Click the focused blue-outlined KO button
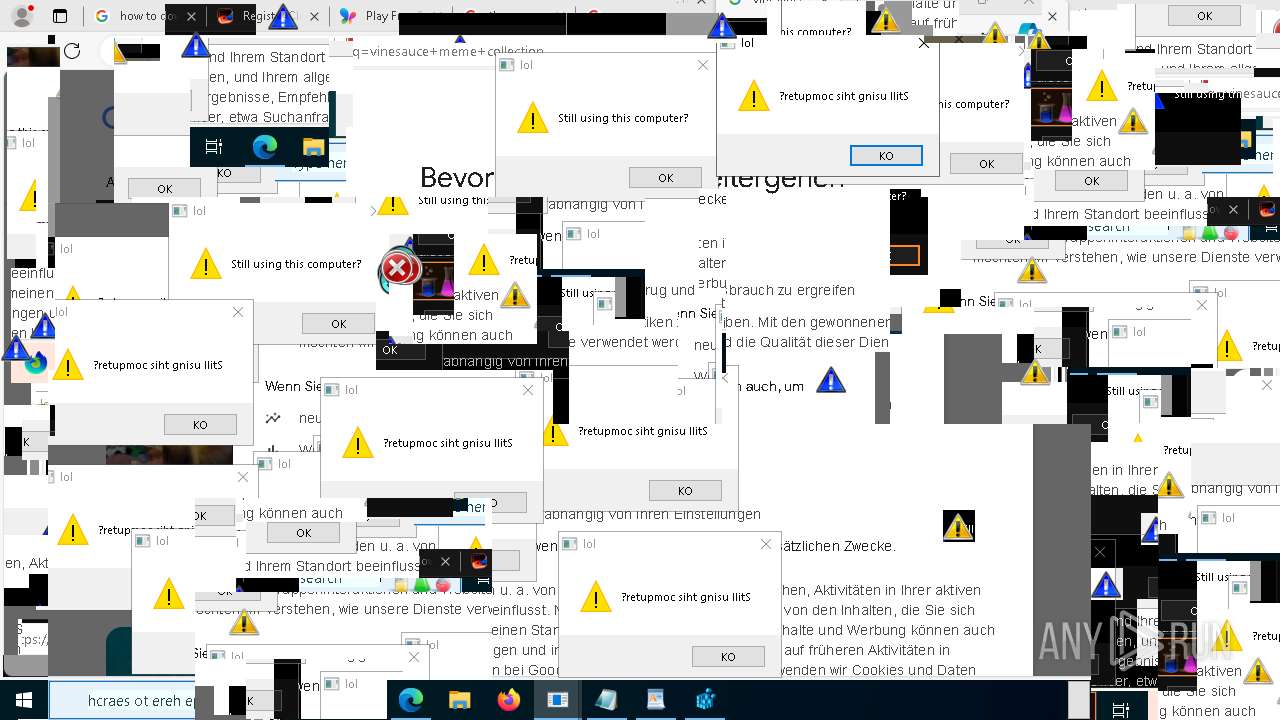Image resolution: width=1280 pixels, height=720 pixels. point(886,155)
